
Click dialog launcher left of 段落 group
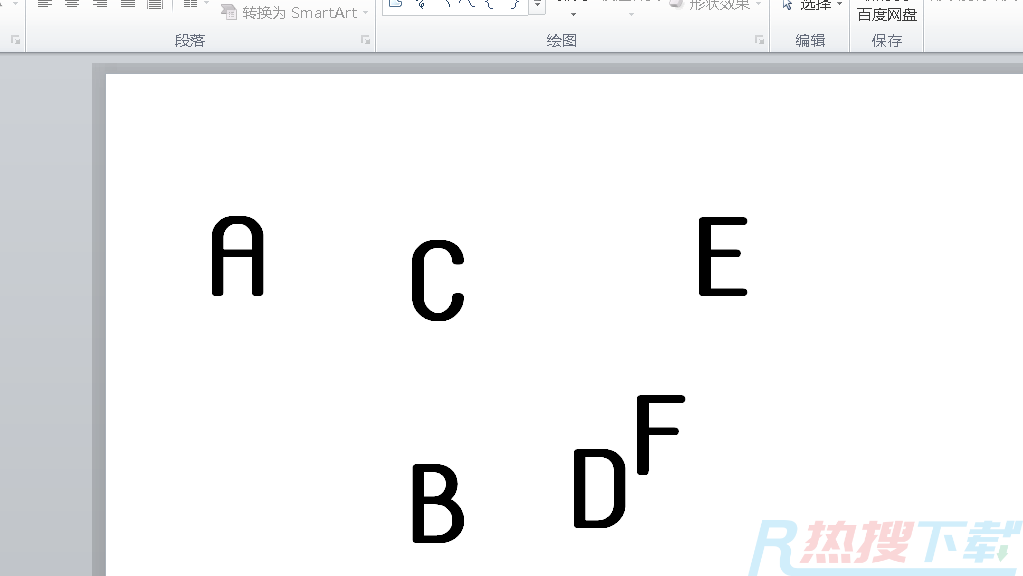coord(15,40)
